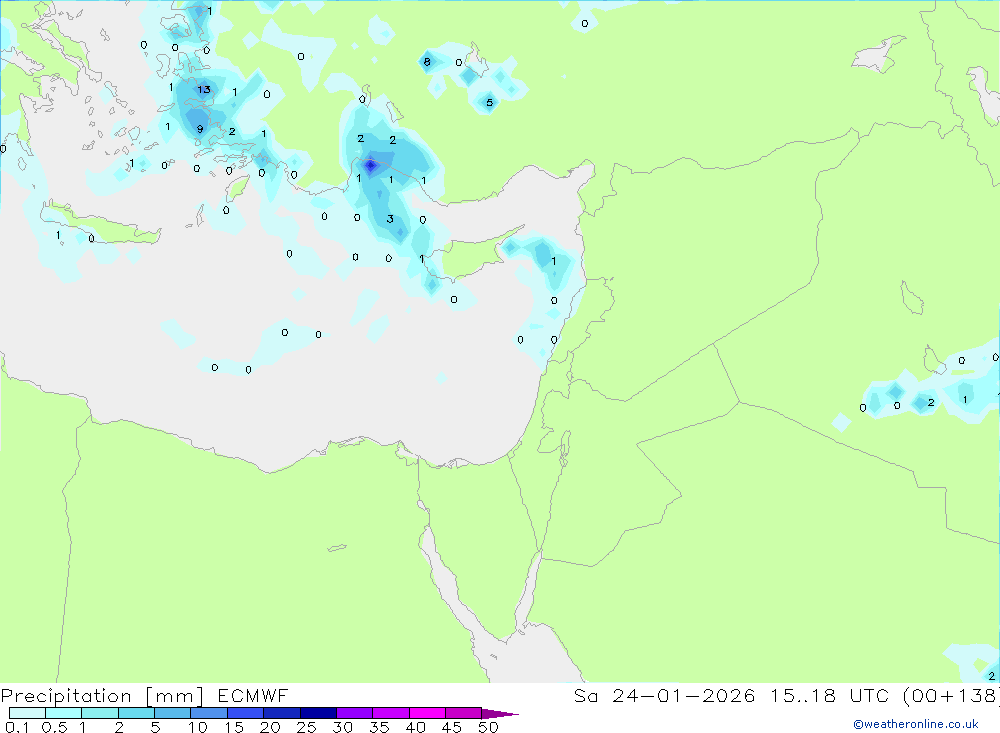Click the legend label '15'
1000x733 pixels.
(234, 727)
